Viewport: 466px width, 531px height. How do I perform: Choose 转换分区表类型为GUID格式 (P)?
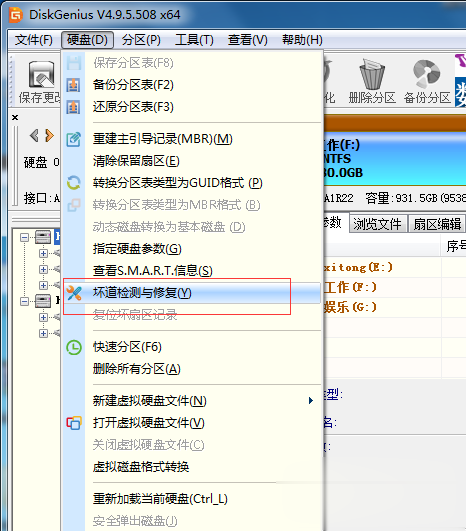tap(192, 183)
